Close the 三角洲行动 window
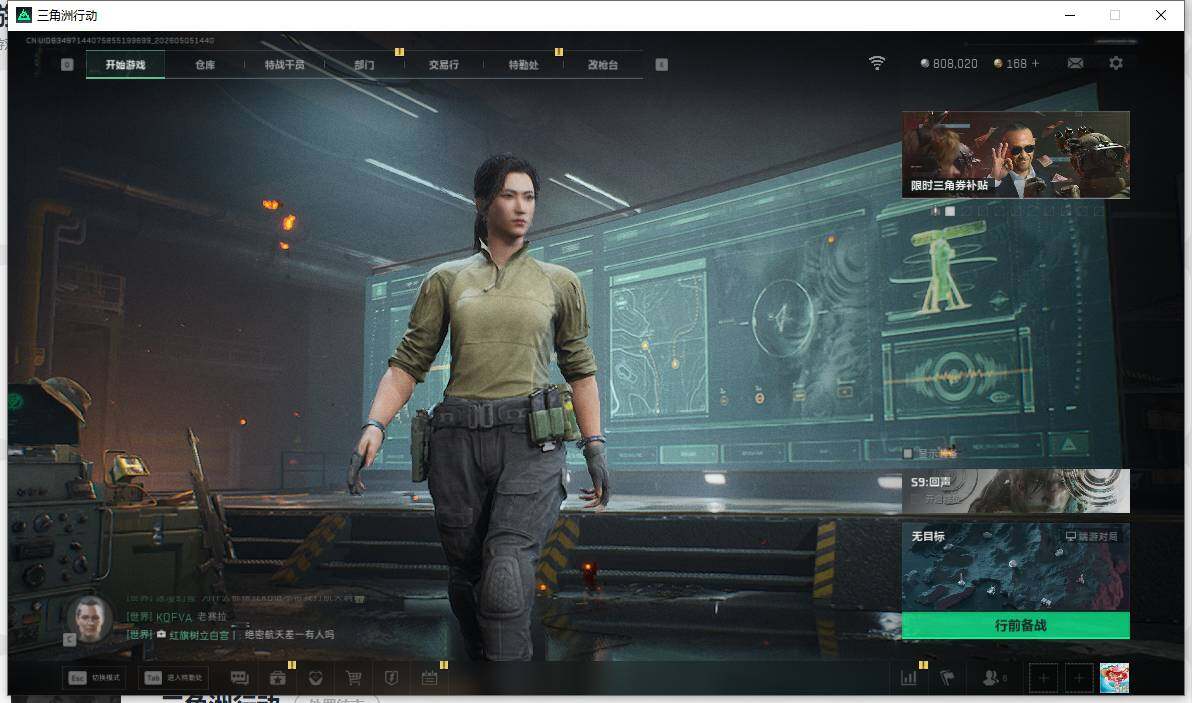This screenshot has height=703, width=1192. 1161,15
